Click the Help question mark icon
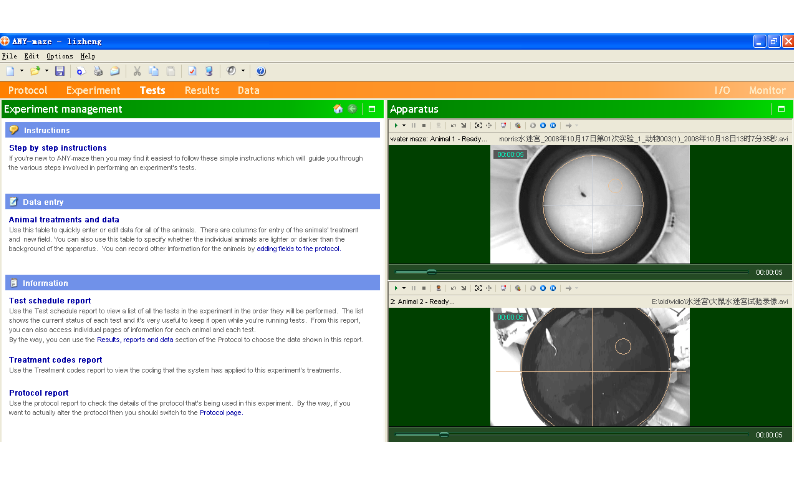This screenshot has height=491, width=794. (x=261, y=72)
